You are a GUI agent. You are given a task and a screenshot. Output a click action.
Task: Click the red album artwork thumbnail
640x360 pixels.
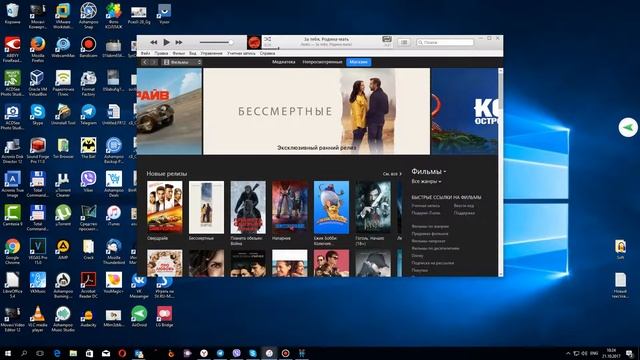pyautogui.click(x=254, y=42)
